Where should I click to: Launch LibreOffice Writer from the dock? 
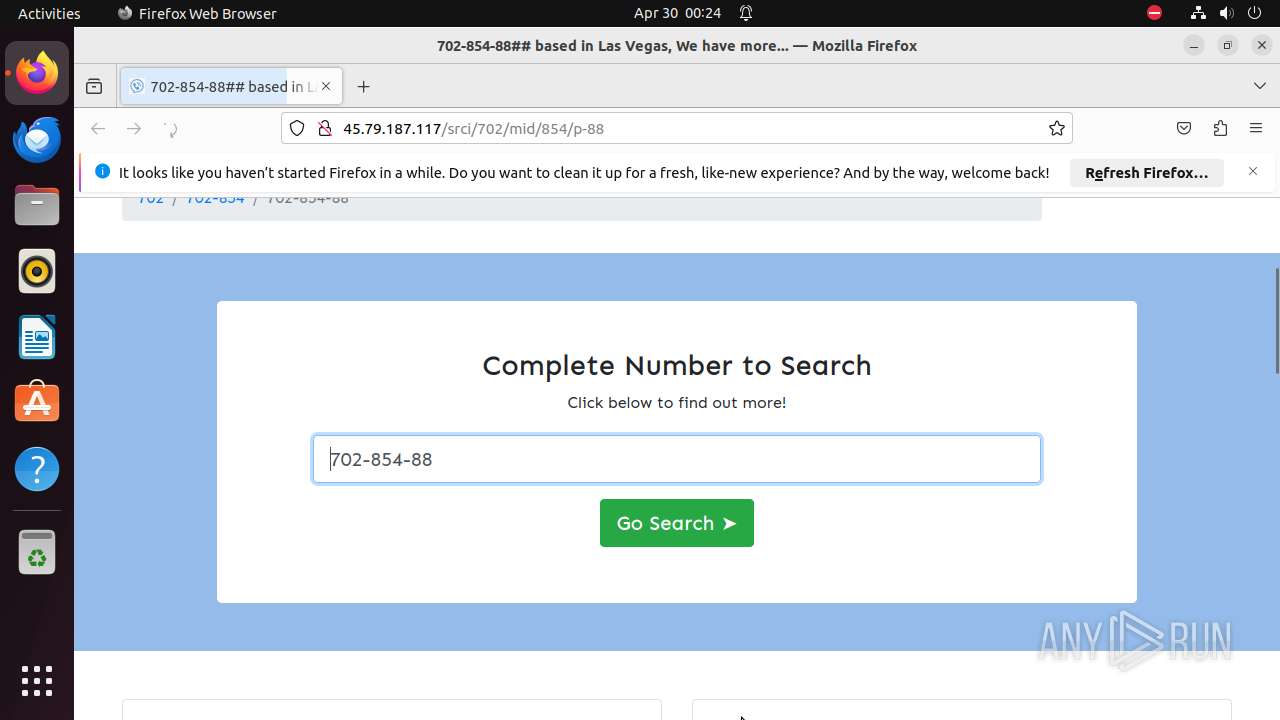pos(37,337)
